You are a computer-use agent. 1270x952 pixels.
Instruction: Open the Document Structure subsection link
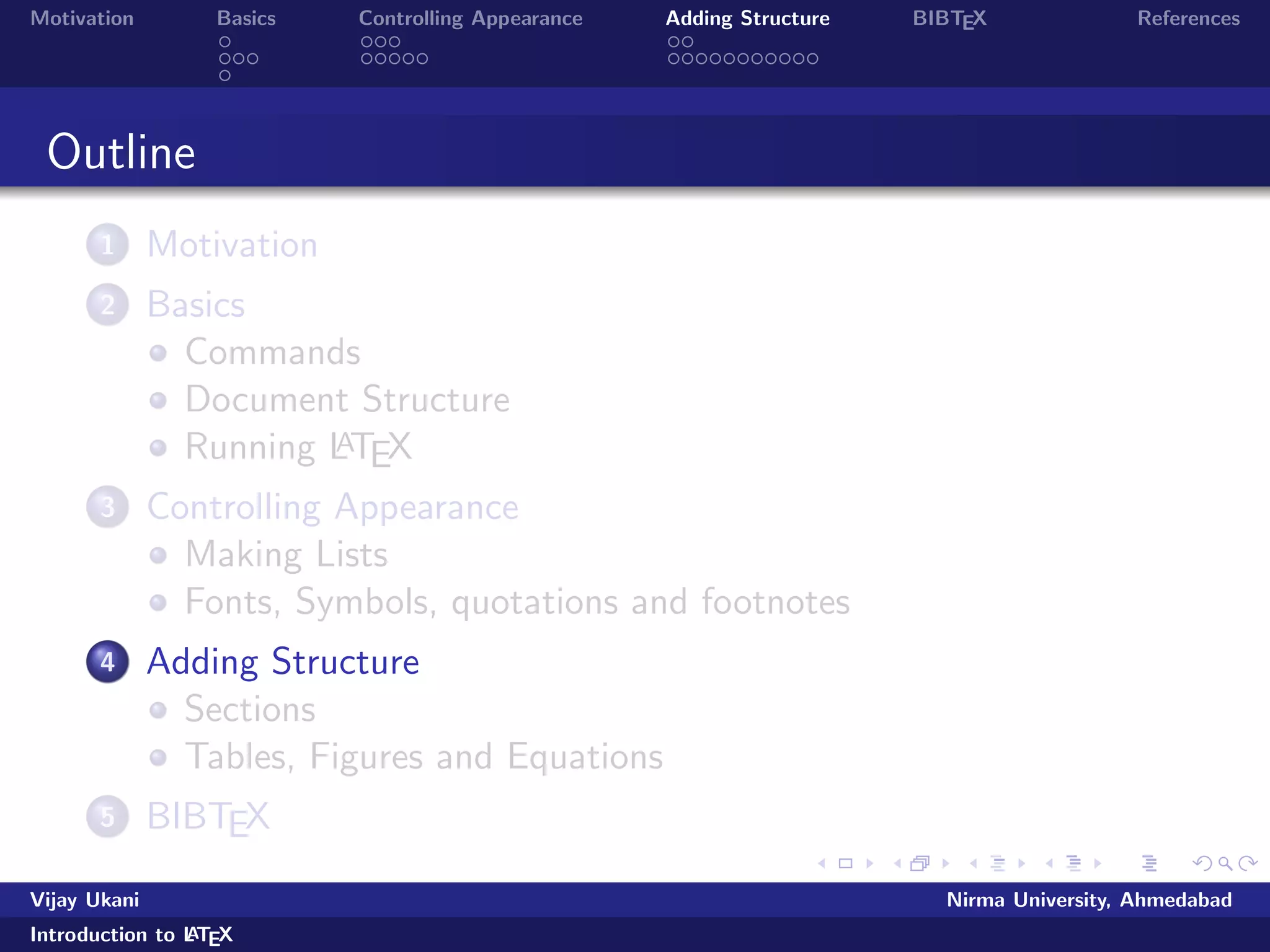(x=348, y=399)
